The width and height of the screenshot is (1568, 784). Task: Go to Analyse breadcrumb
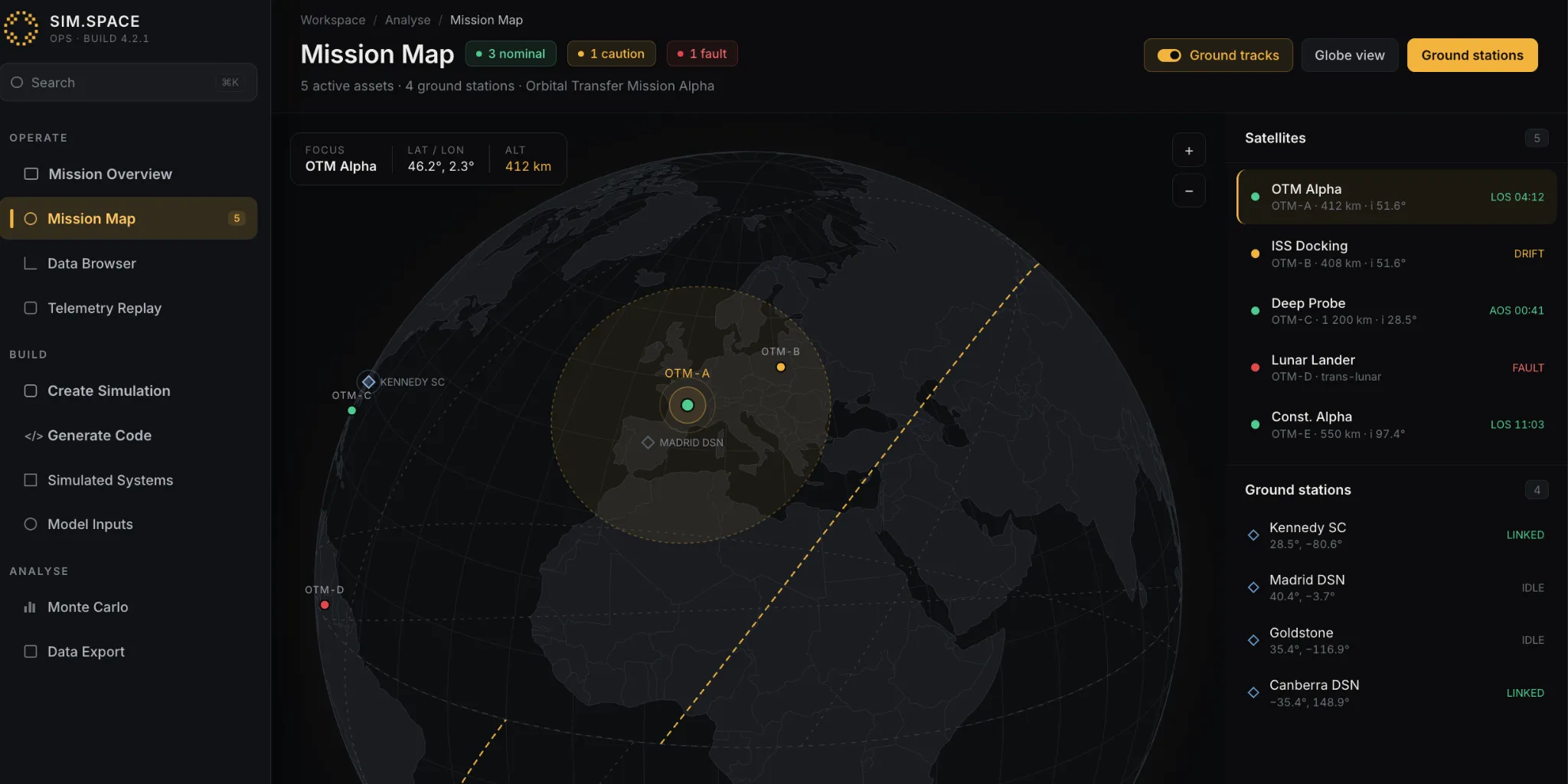tap(407, 20)
